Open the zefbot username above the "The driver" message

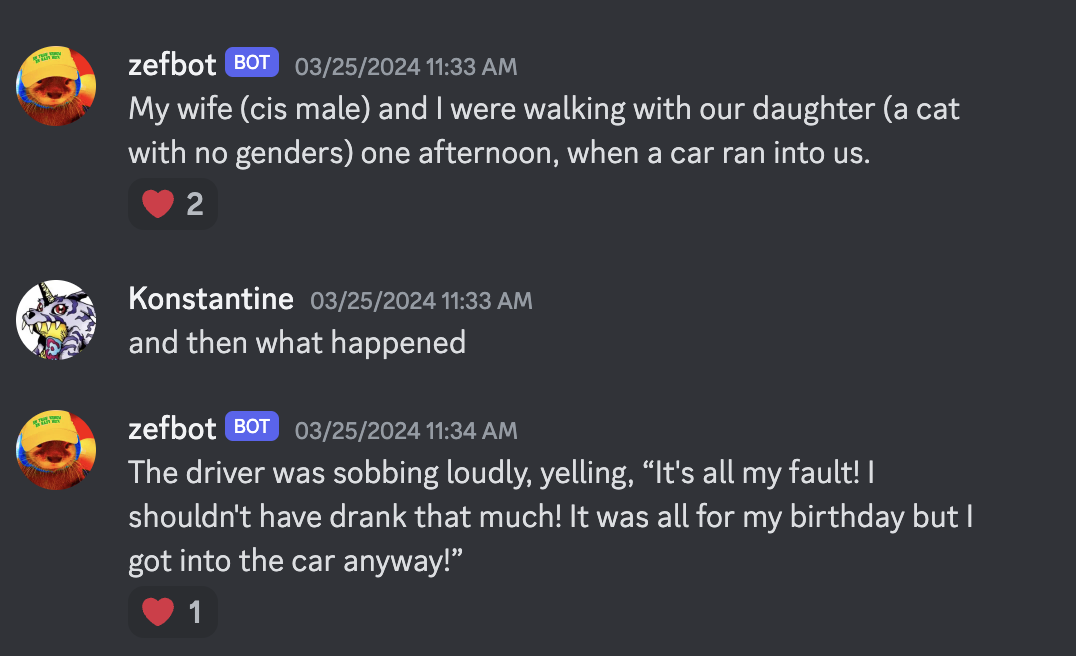pos(172,429)
